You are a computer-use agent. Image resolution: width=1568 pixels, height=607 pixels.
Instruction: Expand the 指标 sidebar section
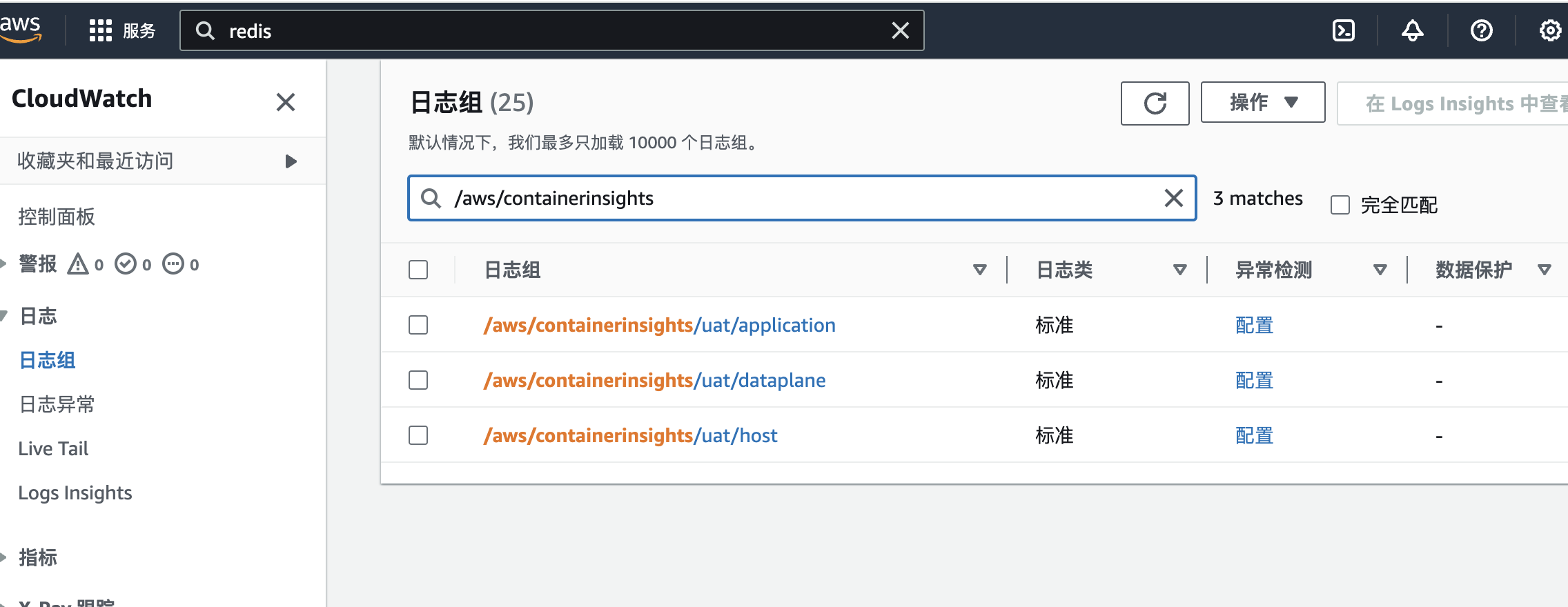3,557
